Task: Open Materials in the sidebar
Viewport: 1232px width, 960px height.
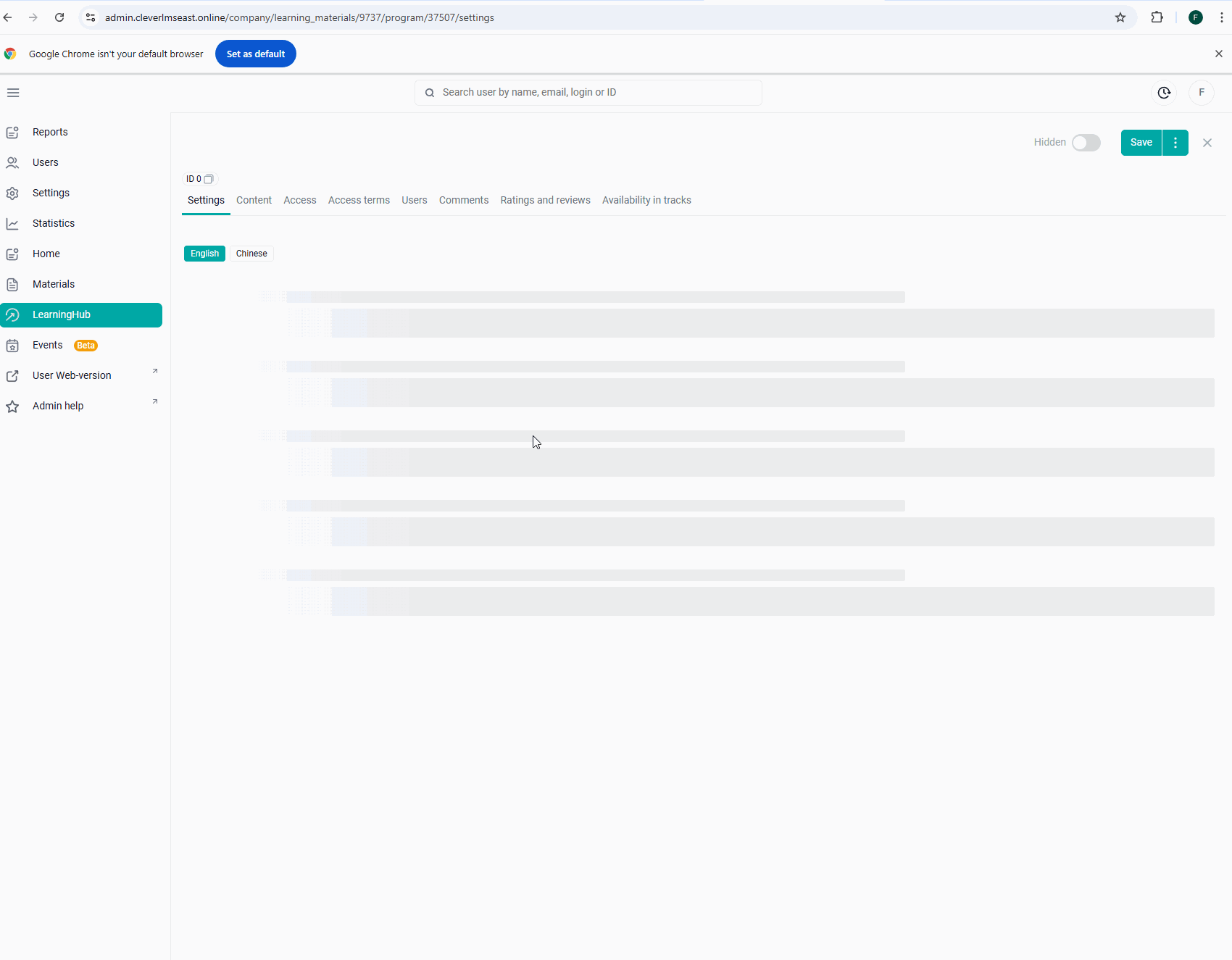Action: point(81,284)
